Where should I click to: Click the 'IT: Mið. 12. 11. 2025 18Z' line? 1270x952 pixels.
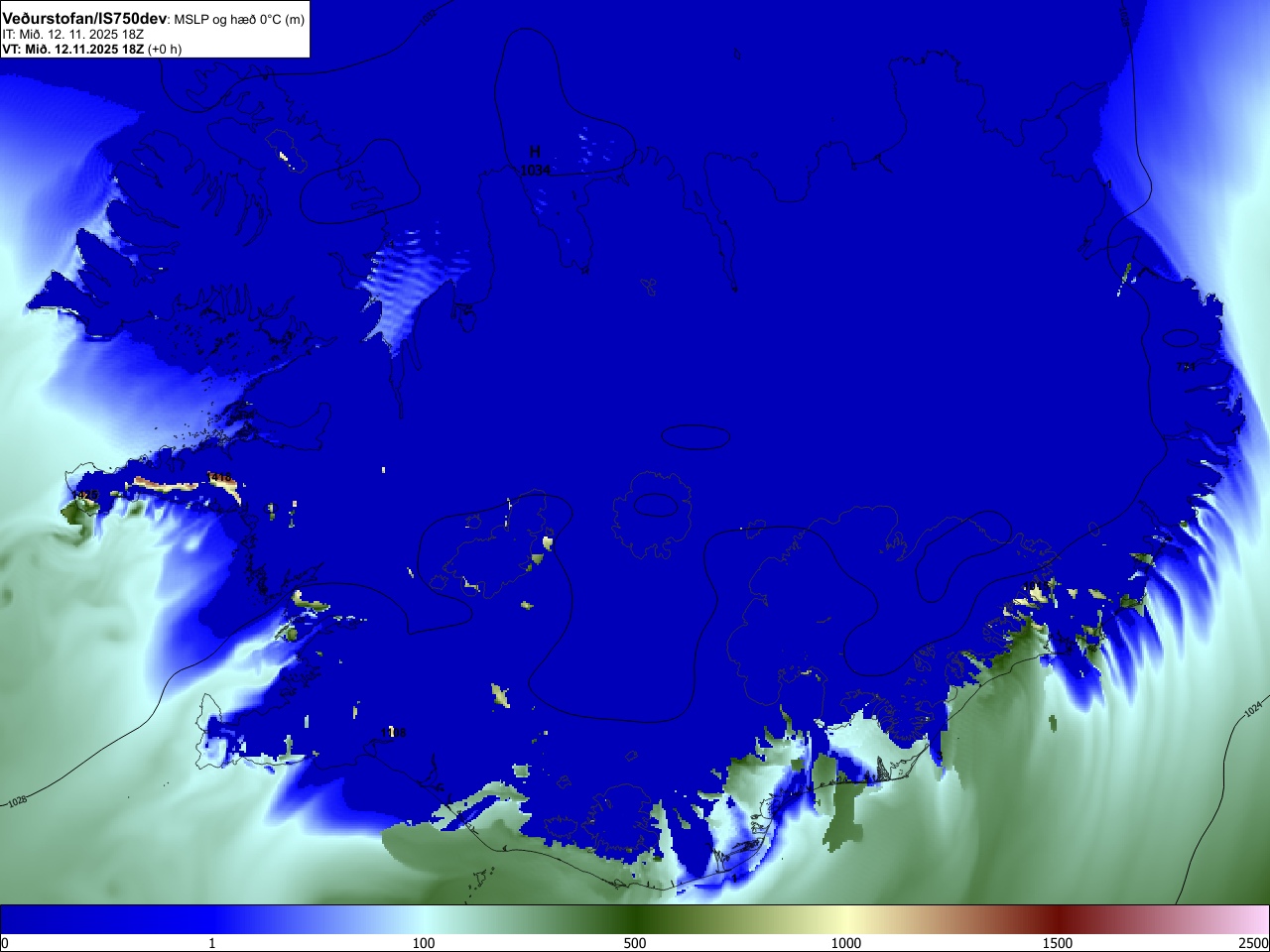73,35
